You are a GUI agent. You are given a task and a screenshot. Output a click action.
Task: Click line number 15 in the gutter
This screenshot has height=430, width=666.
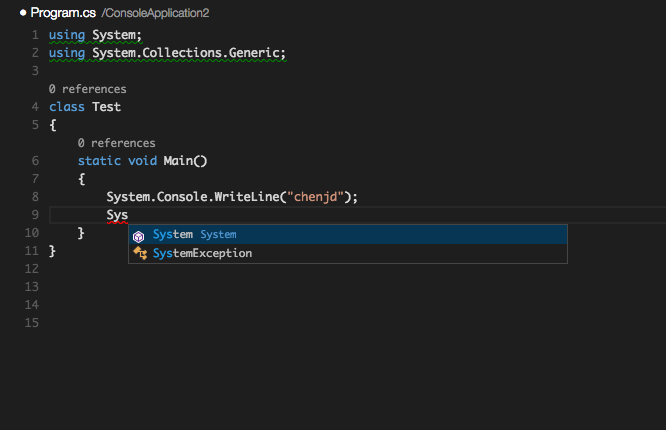[x=32, y=322]
